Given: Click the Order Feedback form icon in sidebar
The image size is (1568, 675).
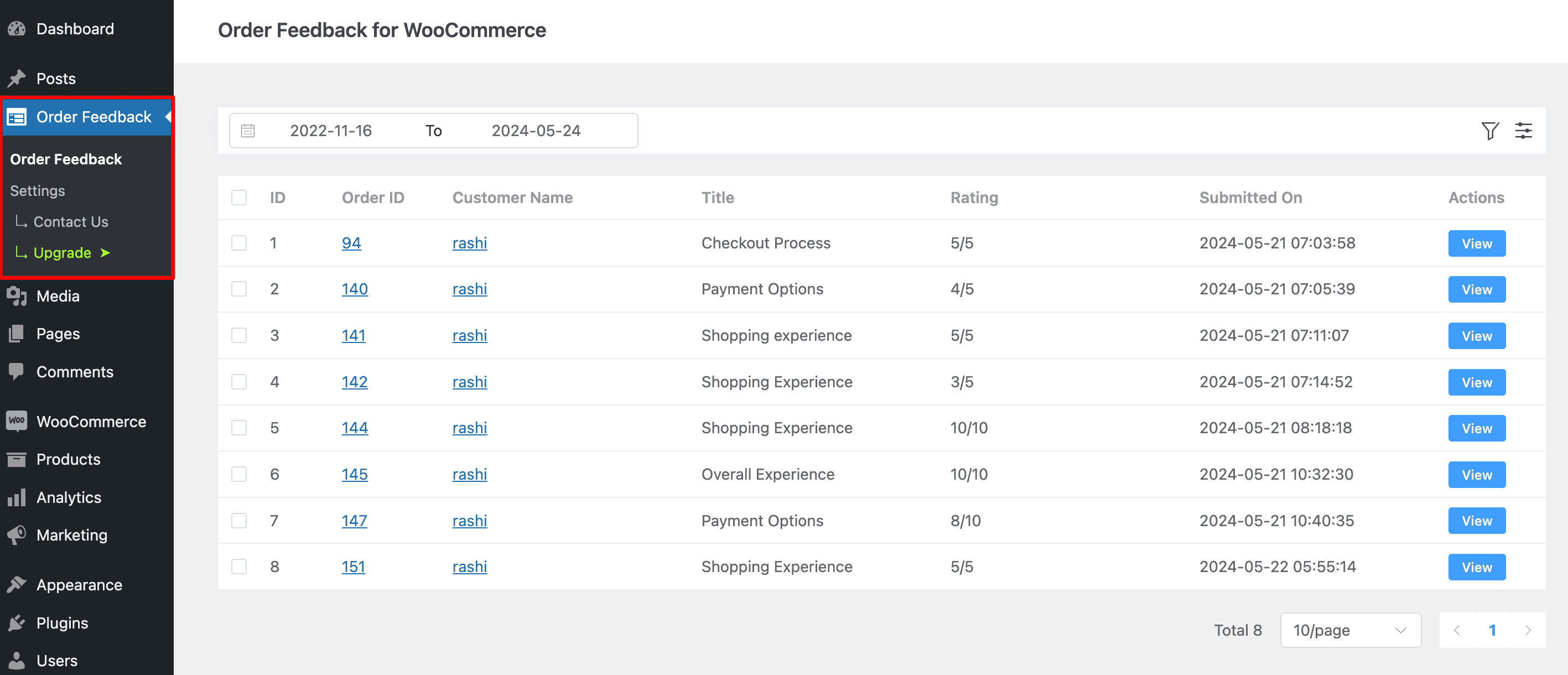Looking at the screenshot, I should point(17,117).
